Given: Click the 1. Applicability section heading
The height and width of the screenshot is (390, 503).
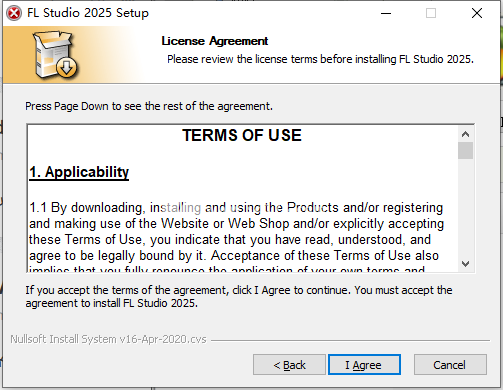Looking at the screenshot, I should click(79, 172).
